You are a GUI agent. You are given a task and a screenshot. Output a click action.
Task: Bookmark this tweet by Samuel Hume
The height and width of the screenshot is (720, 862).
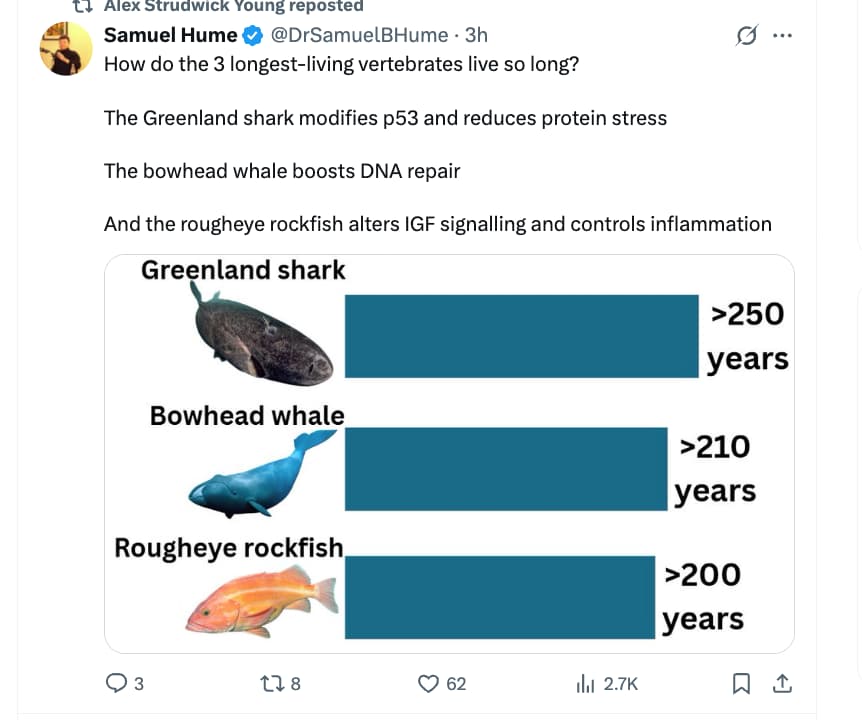pyautogui.click(x=741, y=684)
